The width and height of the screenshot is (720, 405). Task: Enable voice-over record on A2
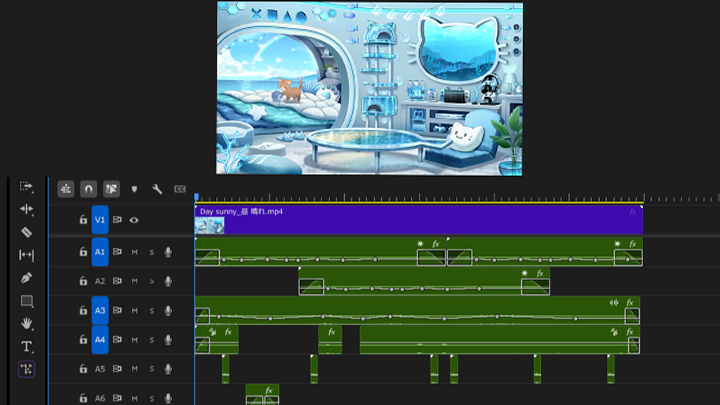click(168, 281)
